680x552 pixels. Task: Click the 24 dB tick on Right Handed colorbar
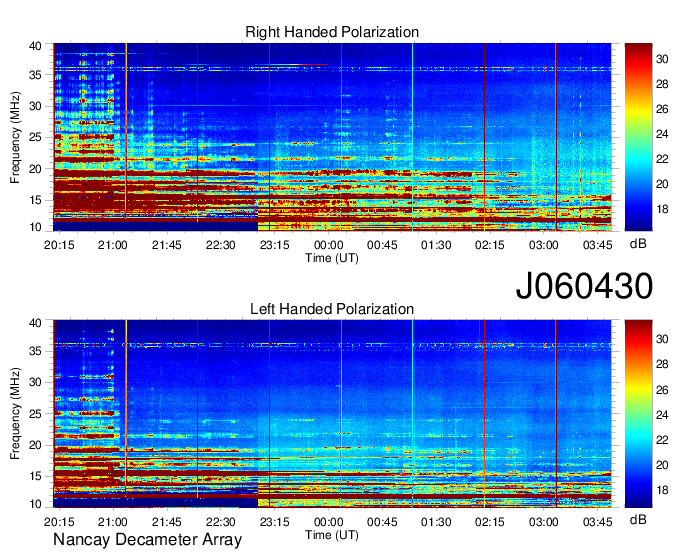coord(662,134)
